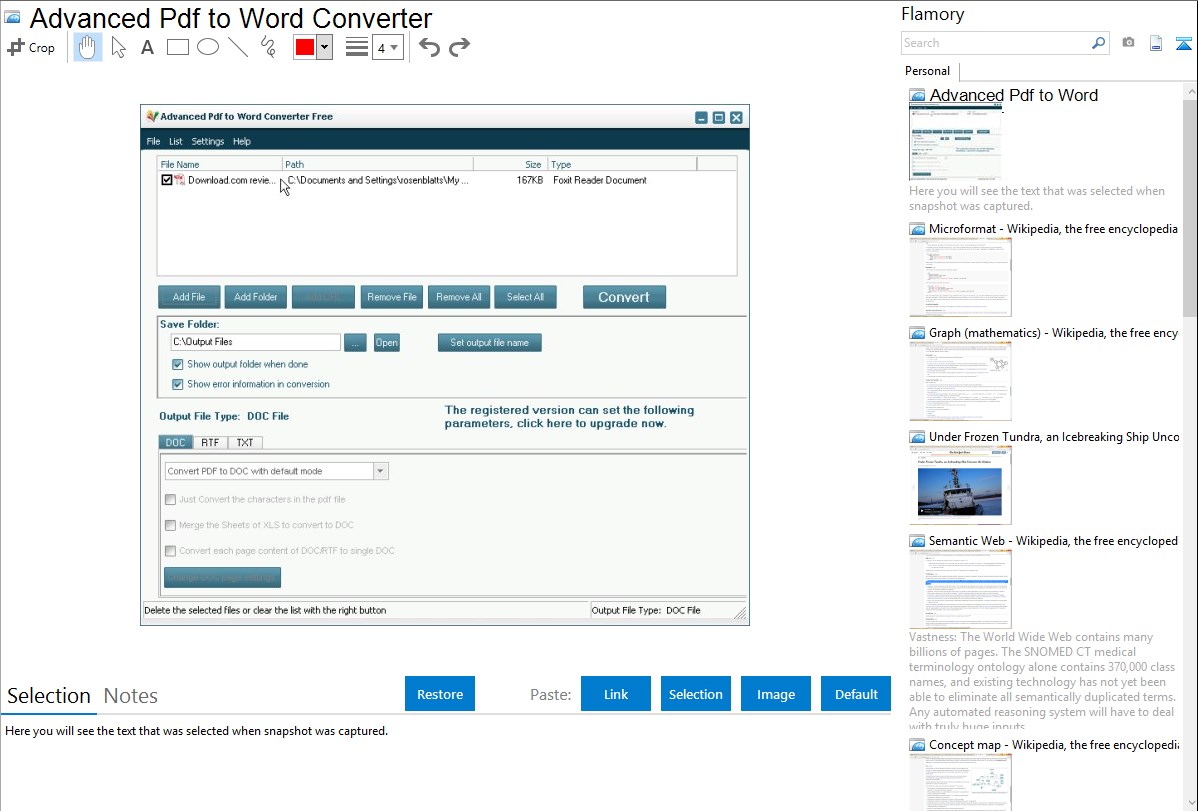Screen dimensions: 1198x811
Task: Click the Select All button
Action: click(x=525, y=297)
